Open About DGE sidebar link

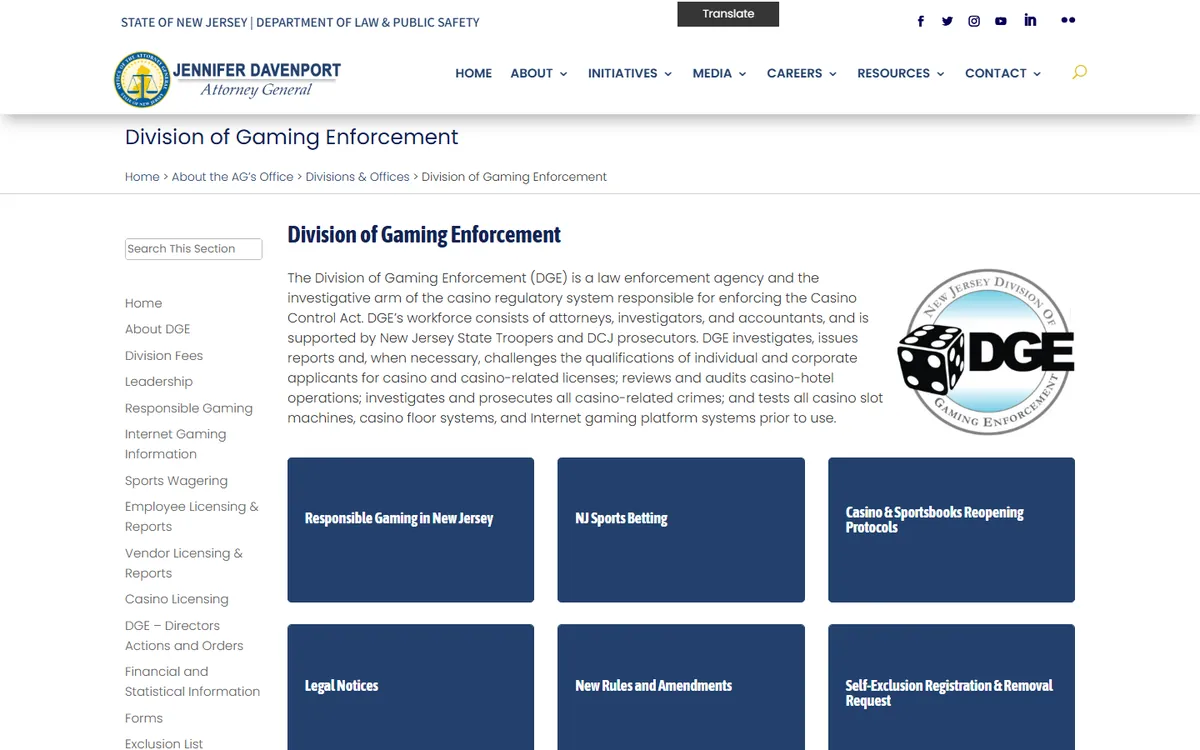[x=157, y=329]
